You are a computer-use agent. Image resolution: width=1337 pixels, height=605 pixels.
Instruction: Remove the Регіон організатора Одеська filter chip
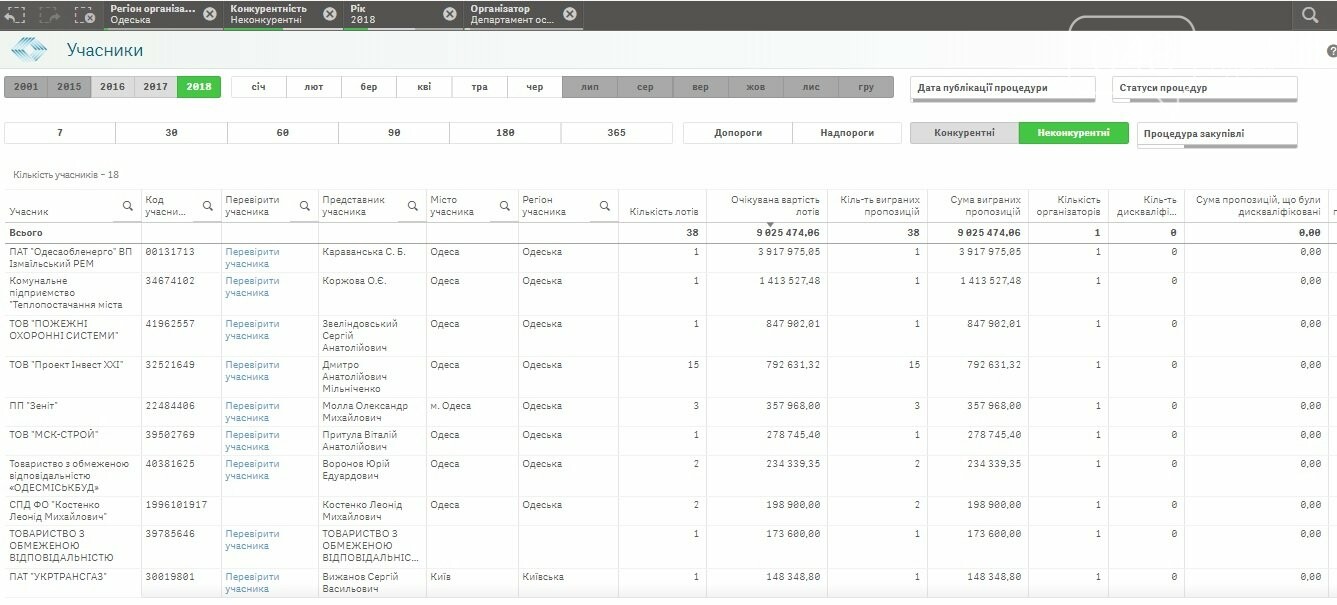point(209,14)
